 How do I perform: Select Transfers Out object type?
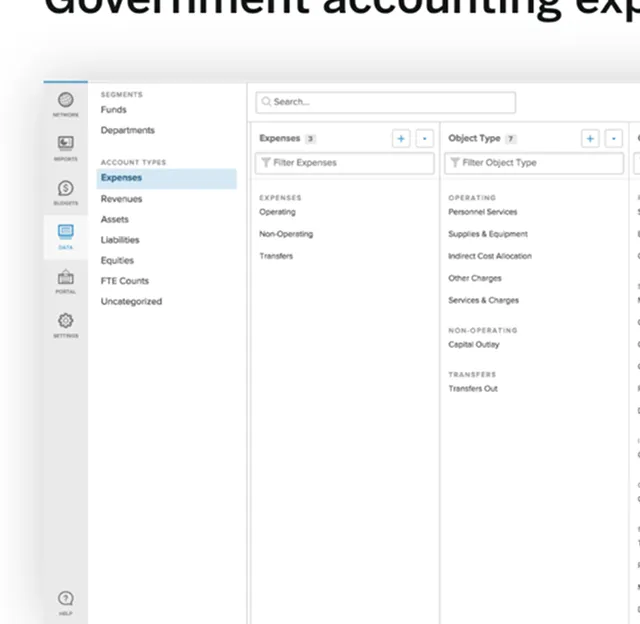[473, 389]
